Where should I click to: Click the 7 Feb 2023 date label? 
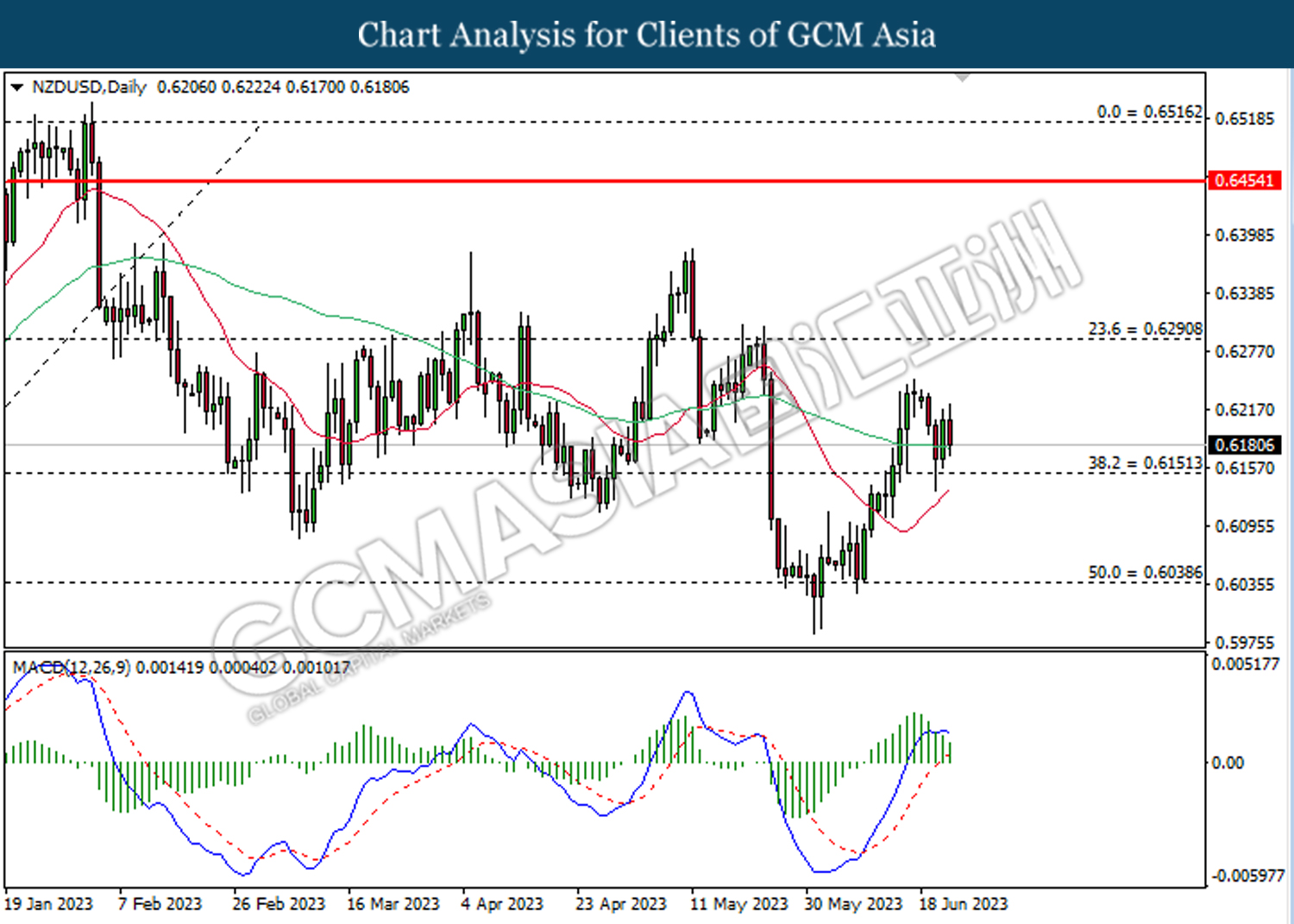[160, 903]
